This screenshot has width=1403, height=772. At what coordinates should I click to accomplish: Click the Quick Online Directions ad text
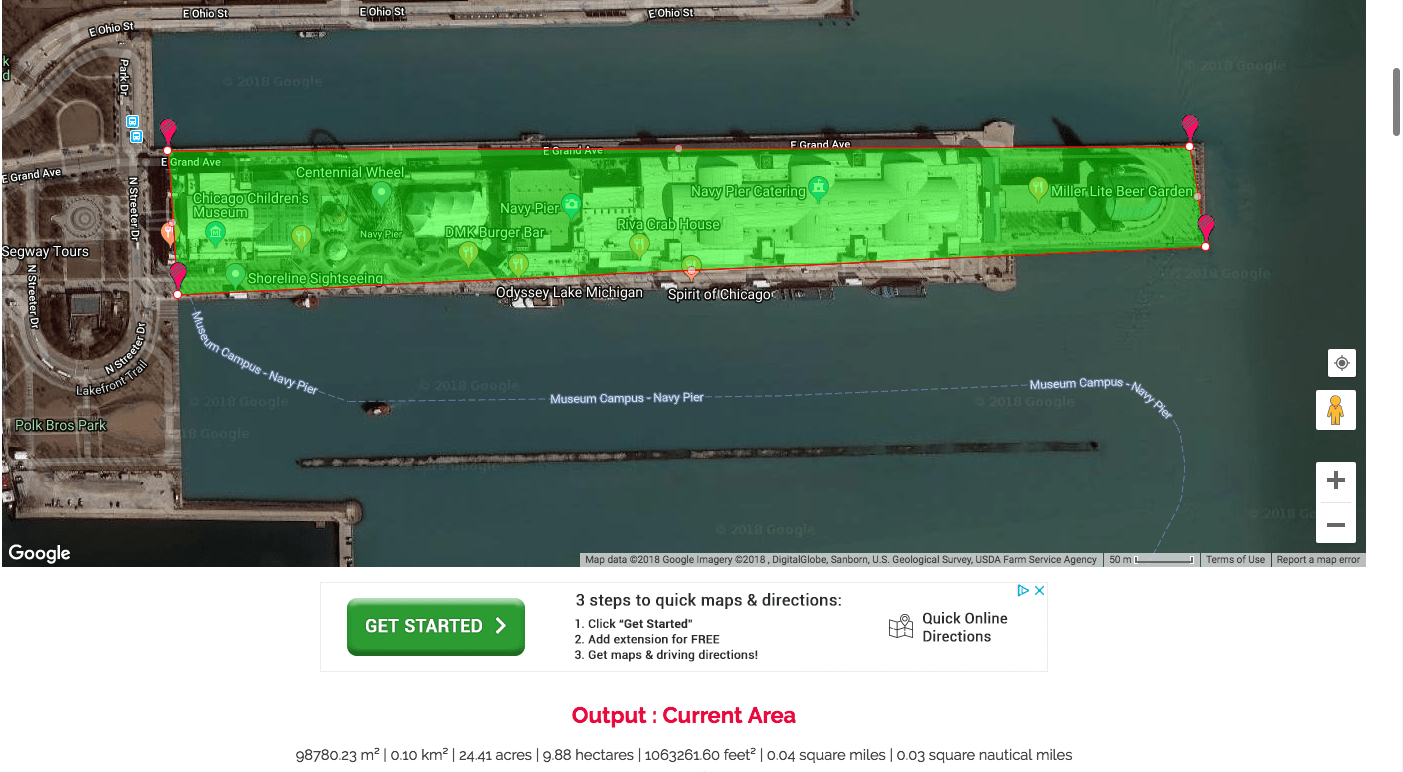[x=965, y=627]
